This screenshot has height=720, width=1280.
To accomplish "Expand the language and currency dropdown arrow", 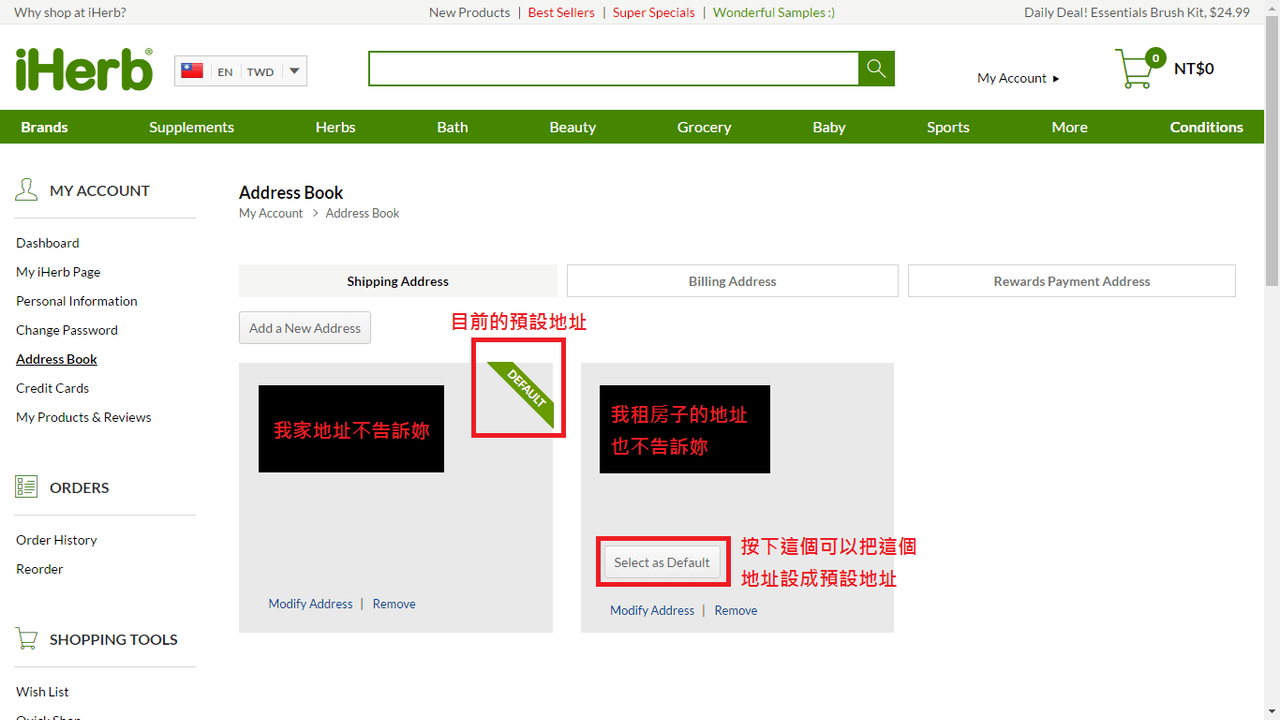I will (294, 71).
